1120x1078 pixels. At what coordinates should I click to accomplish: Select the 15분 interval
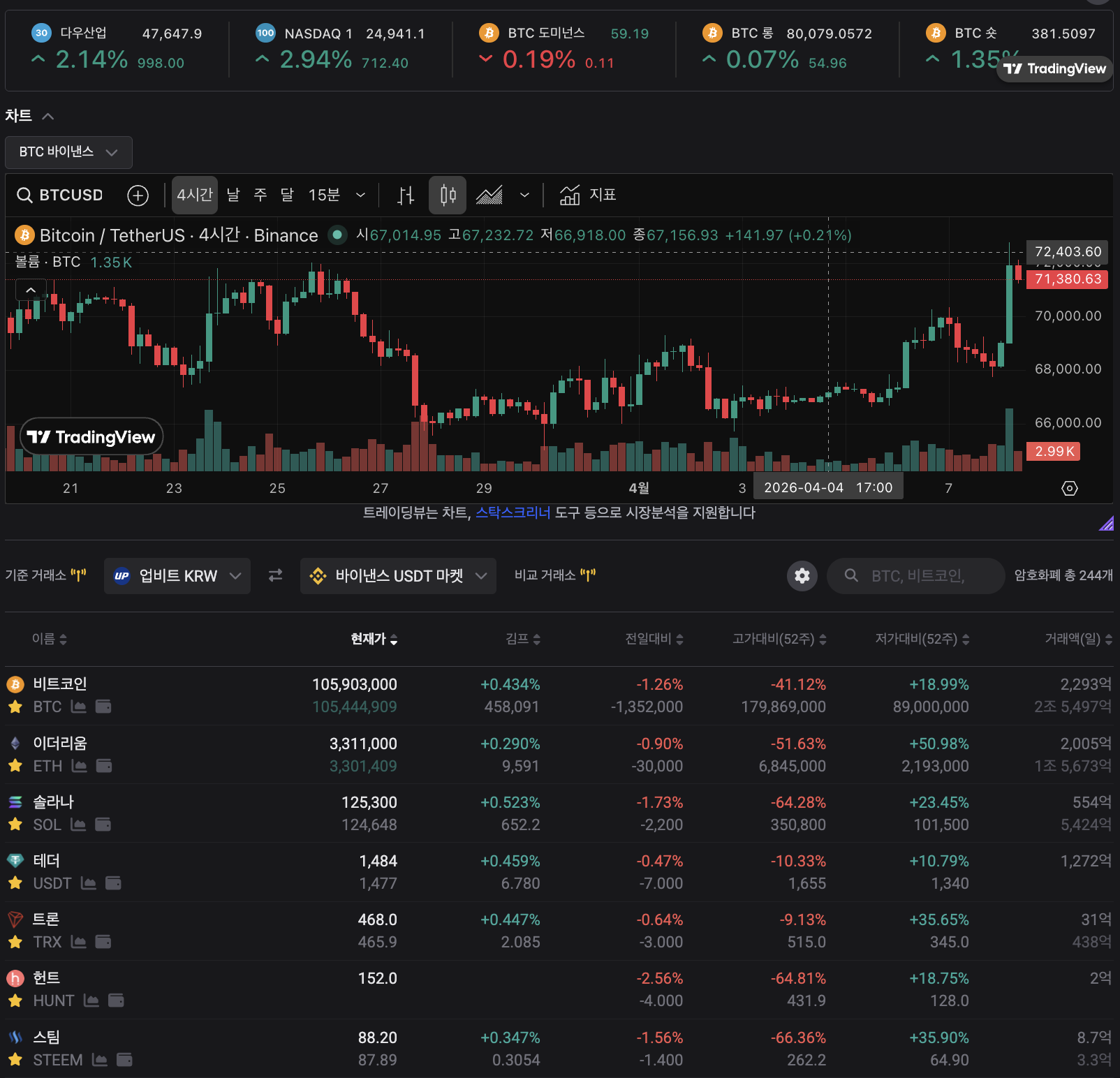[324, 195]
